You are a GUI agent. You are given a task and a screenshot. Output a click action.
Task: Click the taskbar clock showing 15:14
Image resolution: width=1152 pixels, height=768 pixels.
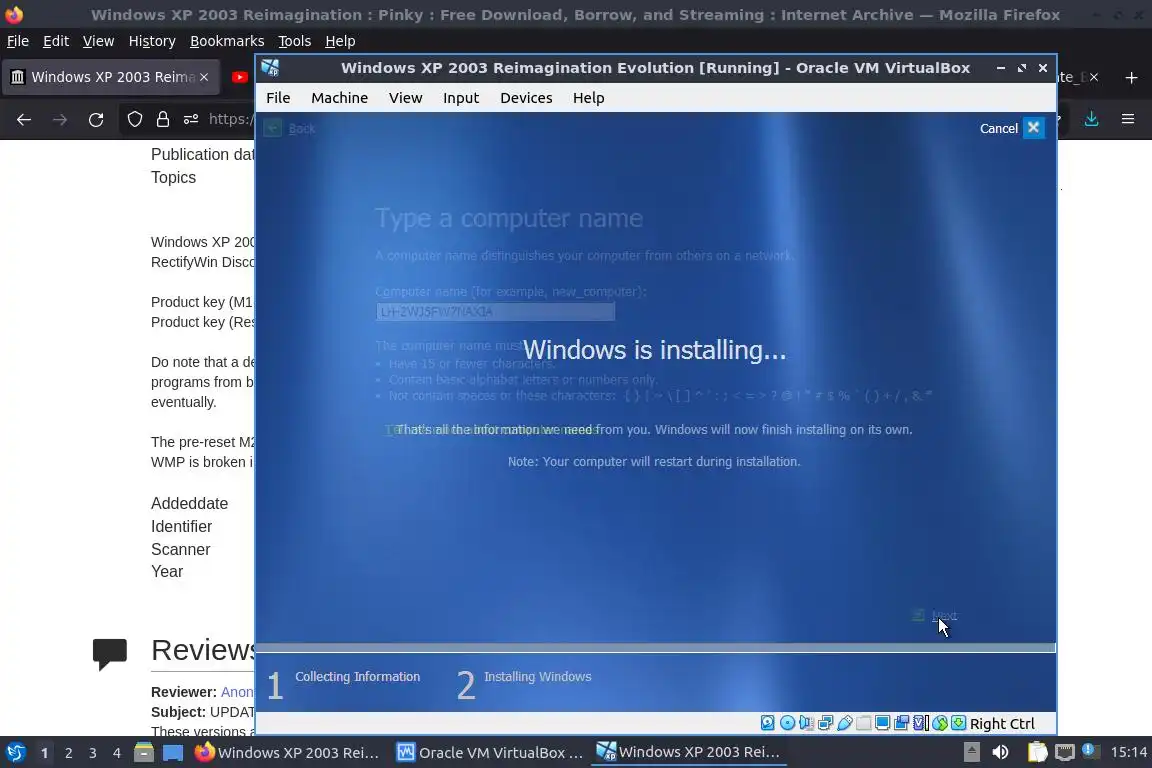tap(1128, 753)
